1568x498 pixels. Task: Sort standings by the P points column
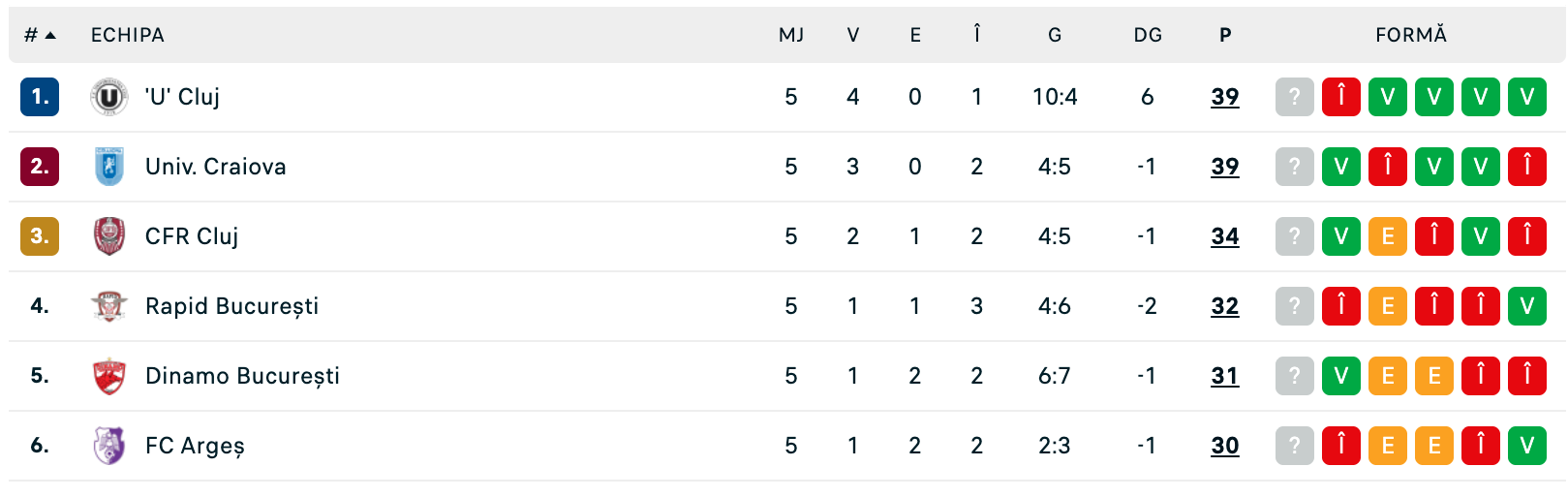click(x=1225, y=35)
